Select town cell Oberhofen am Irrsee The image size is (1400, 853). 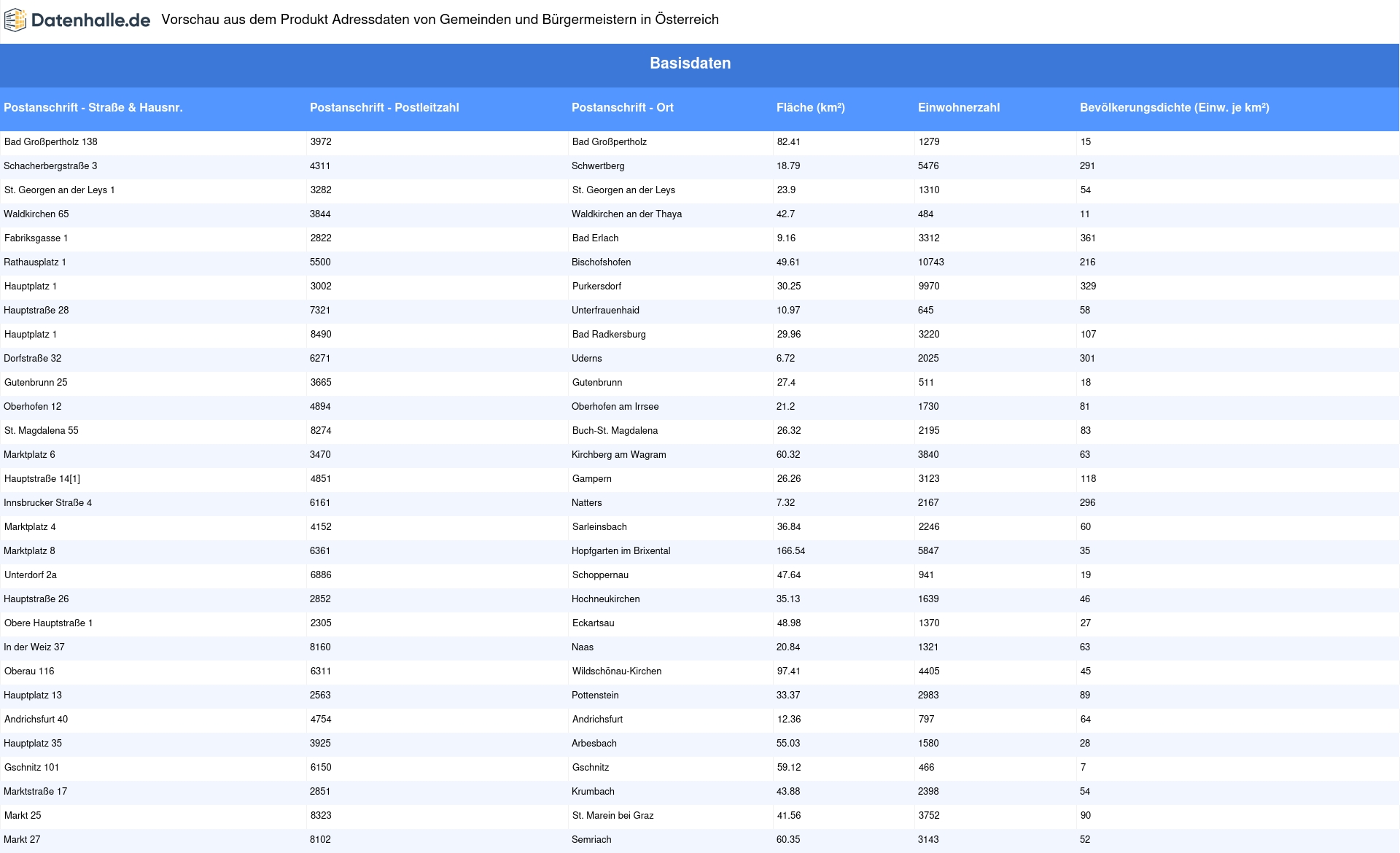[x=615, y=407]
